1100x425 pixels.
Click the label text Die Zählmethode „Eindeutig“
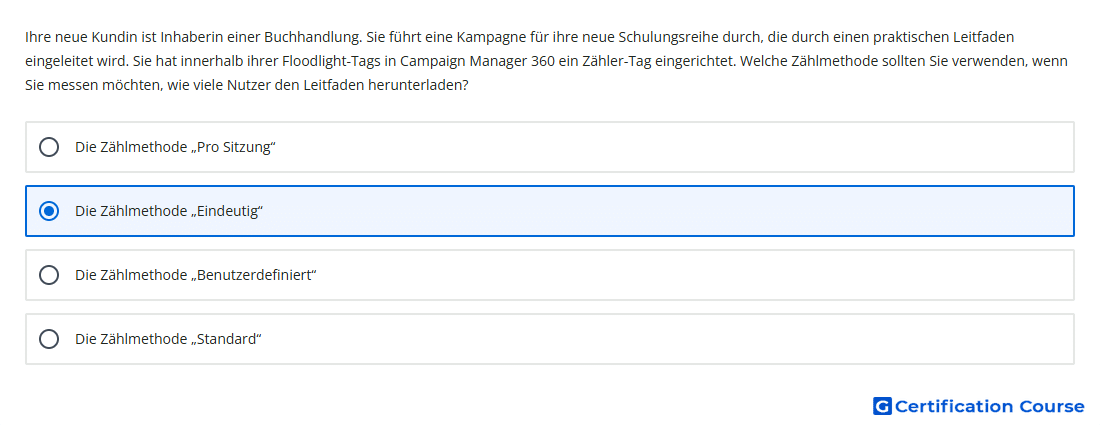coord(169,211)
